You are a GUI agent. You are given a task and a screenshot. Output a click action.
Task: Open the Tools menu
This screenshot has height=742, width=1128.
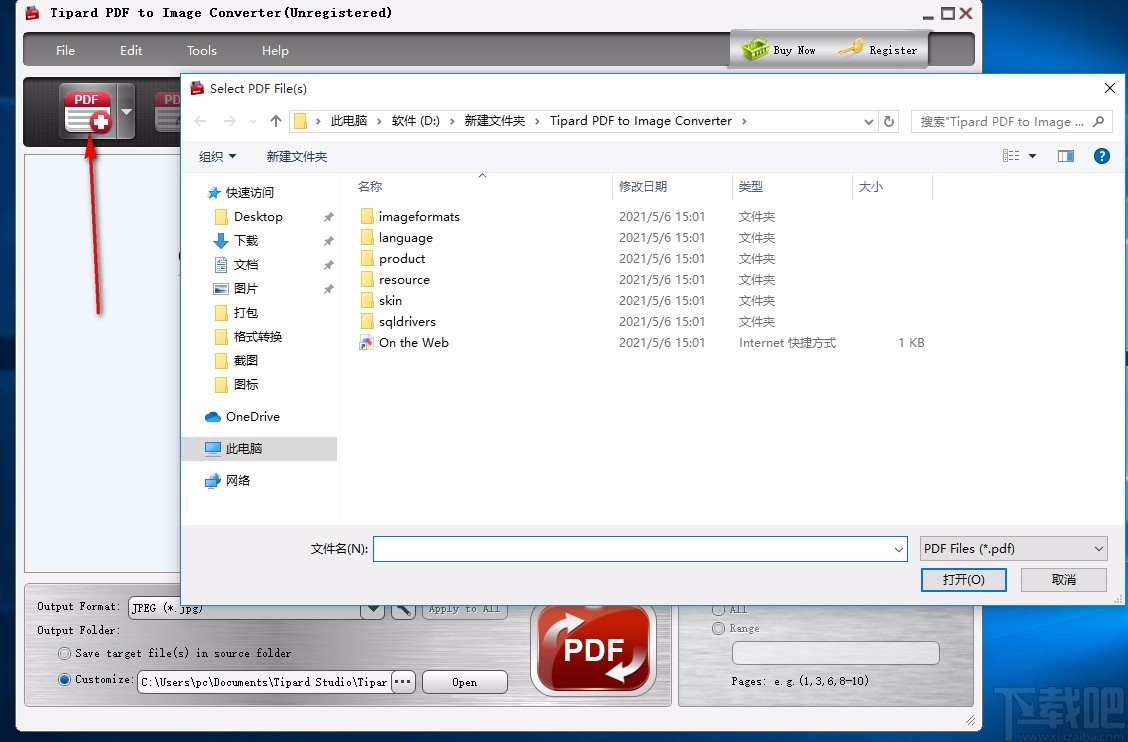pos(201,50)
